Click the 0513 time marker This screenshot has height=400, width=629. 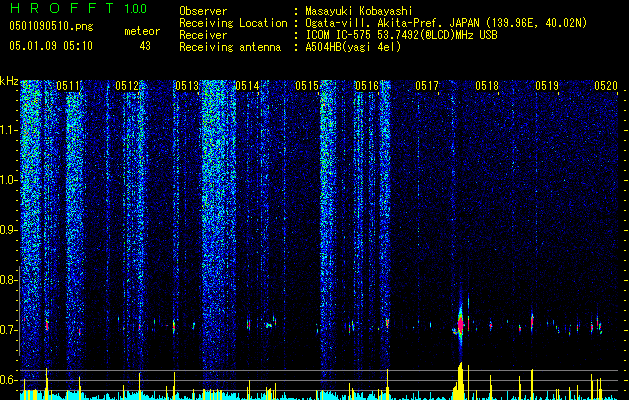click(x=187, y=86)
